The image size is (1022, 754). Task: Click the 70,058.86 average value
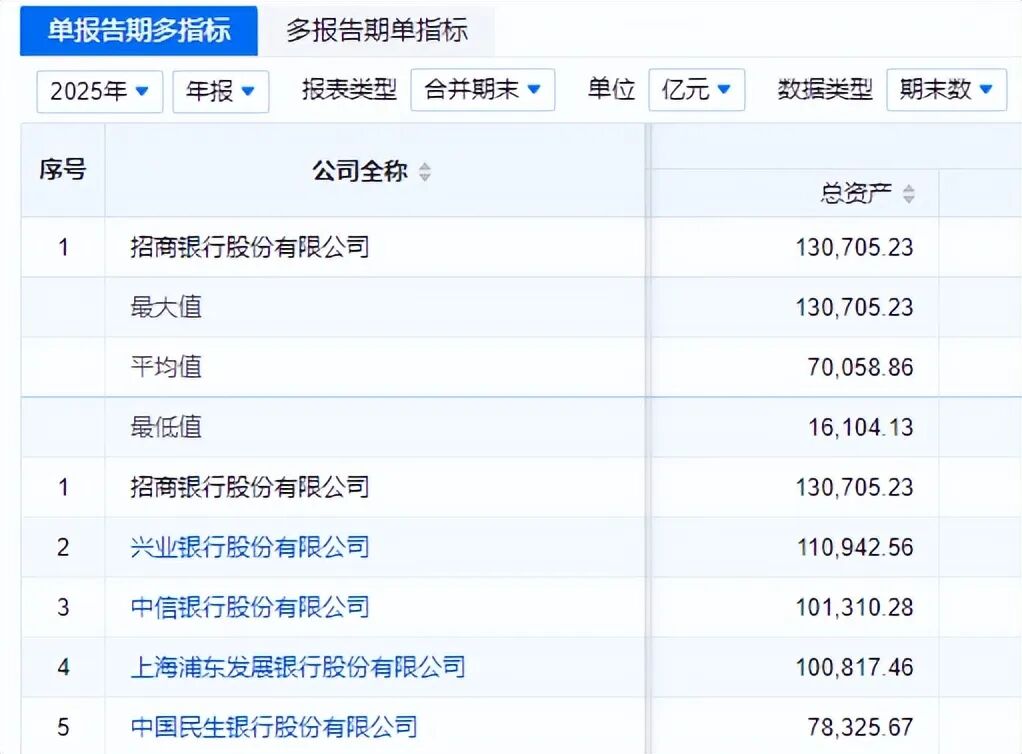[x=860, y=368]
